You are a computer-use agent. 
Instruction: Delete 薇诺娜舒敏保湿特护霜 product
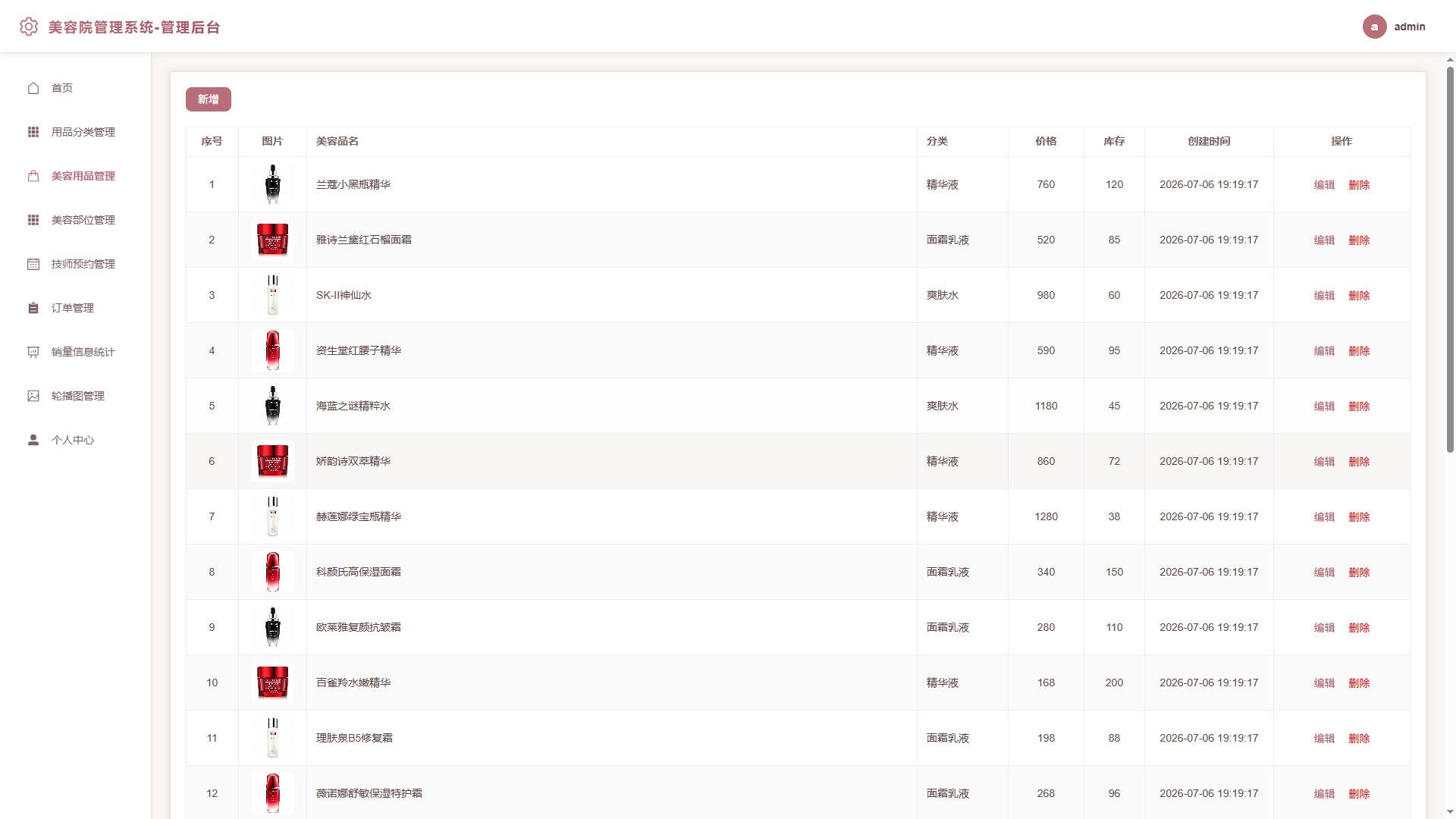[x=1359, y=794]
